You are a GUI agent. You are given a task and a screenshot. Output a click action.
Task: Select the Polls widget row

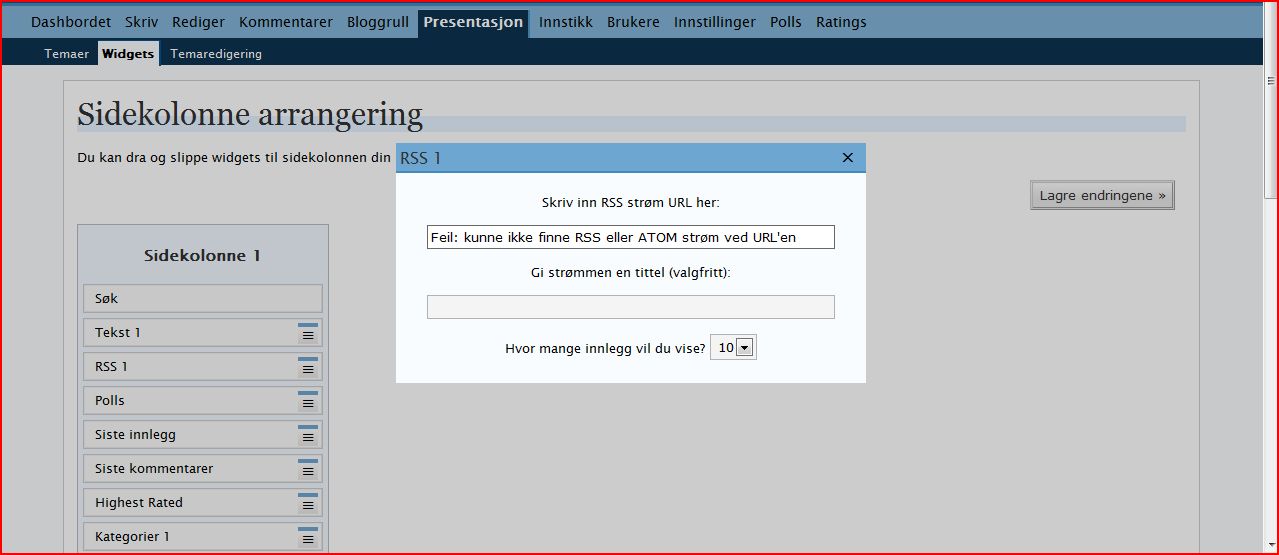203,401
